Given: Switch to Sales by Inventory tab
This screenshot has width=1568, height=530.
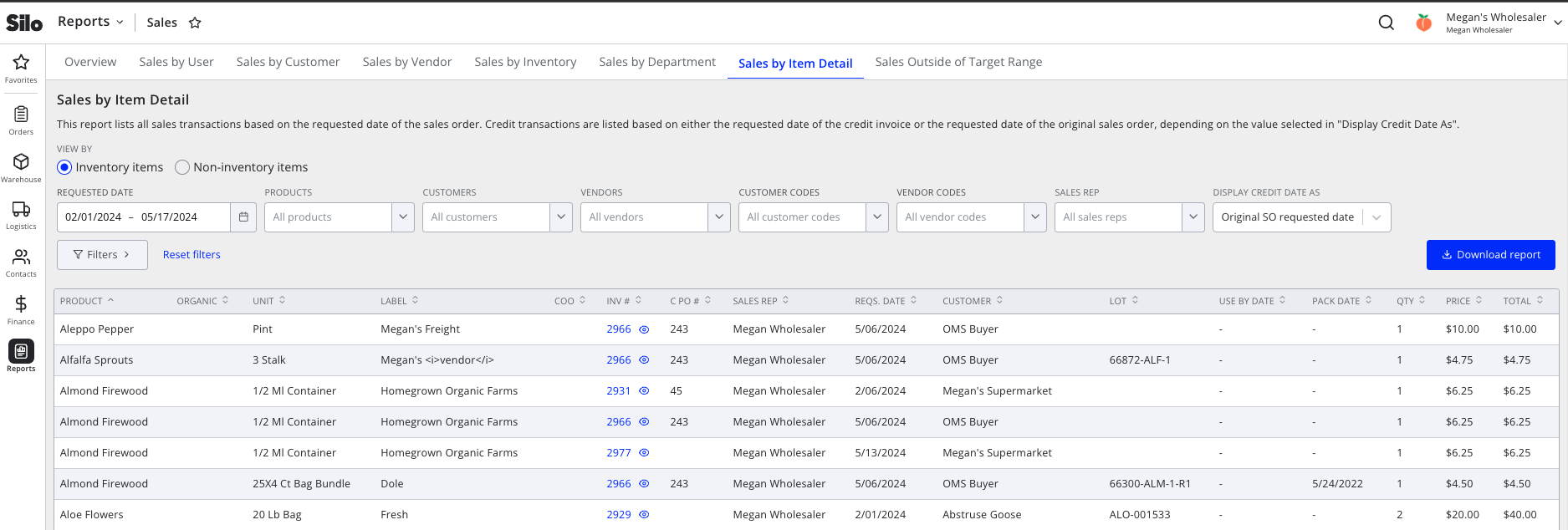Looking at the screenshot, I should (525, 62).
